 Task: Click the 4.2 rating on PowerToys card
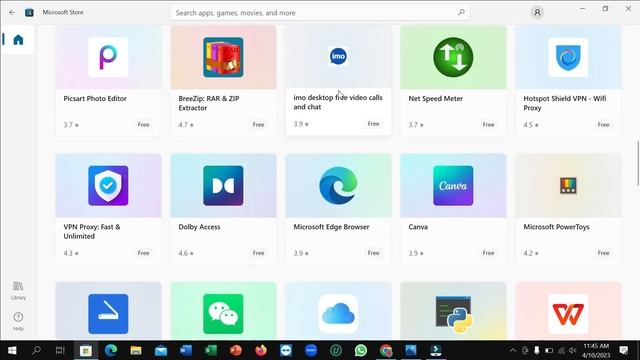tap(531, 253)
